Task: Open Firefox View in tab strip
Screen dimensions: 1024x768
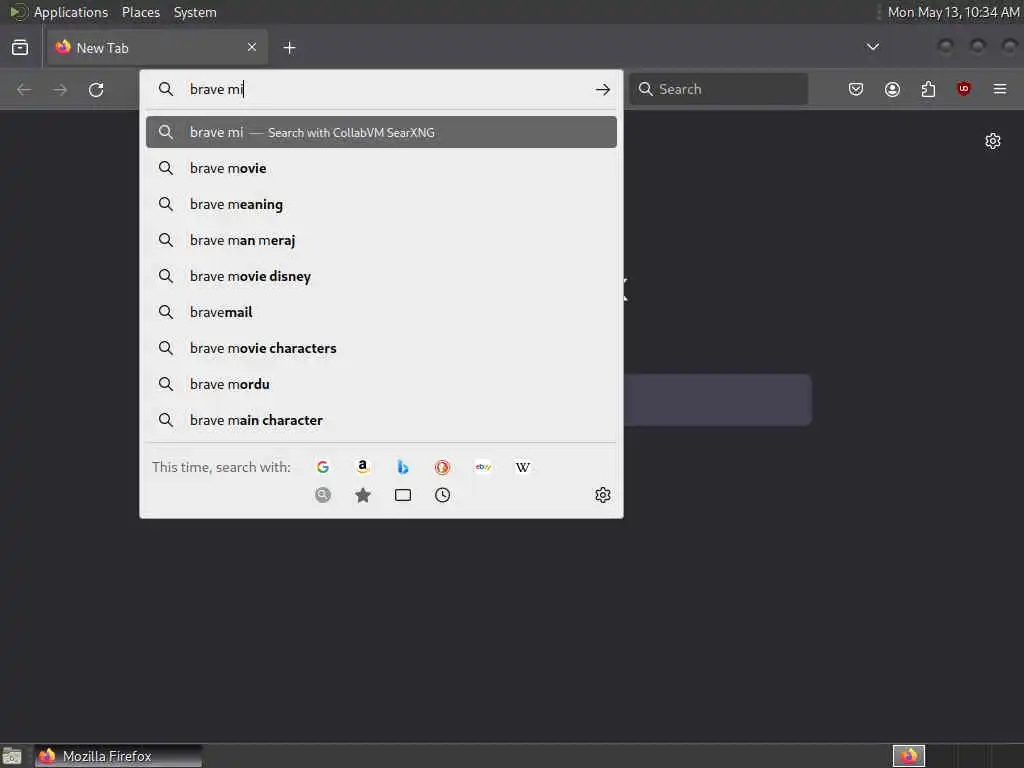Action: coord(20,48)
